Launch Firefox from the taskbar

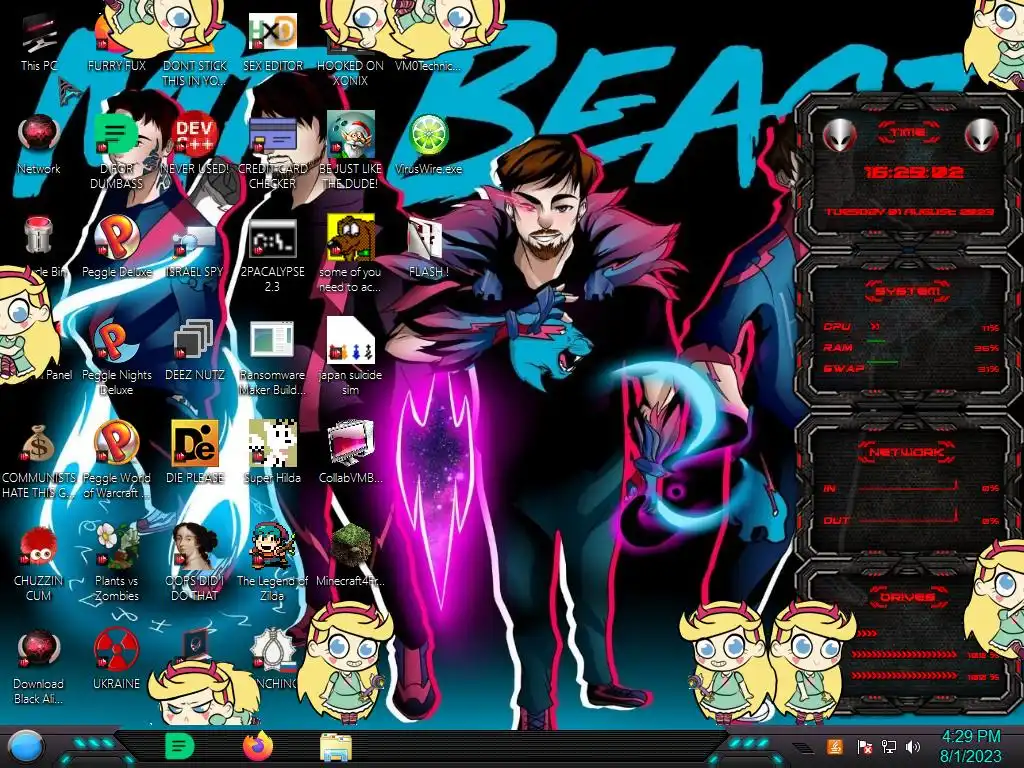click(x=258, y=746)
